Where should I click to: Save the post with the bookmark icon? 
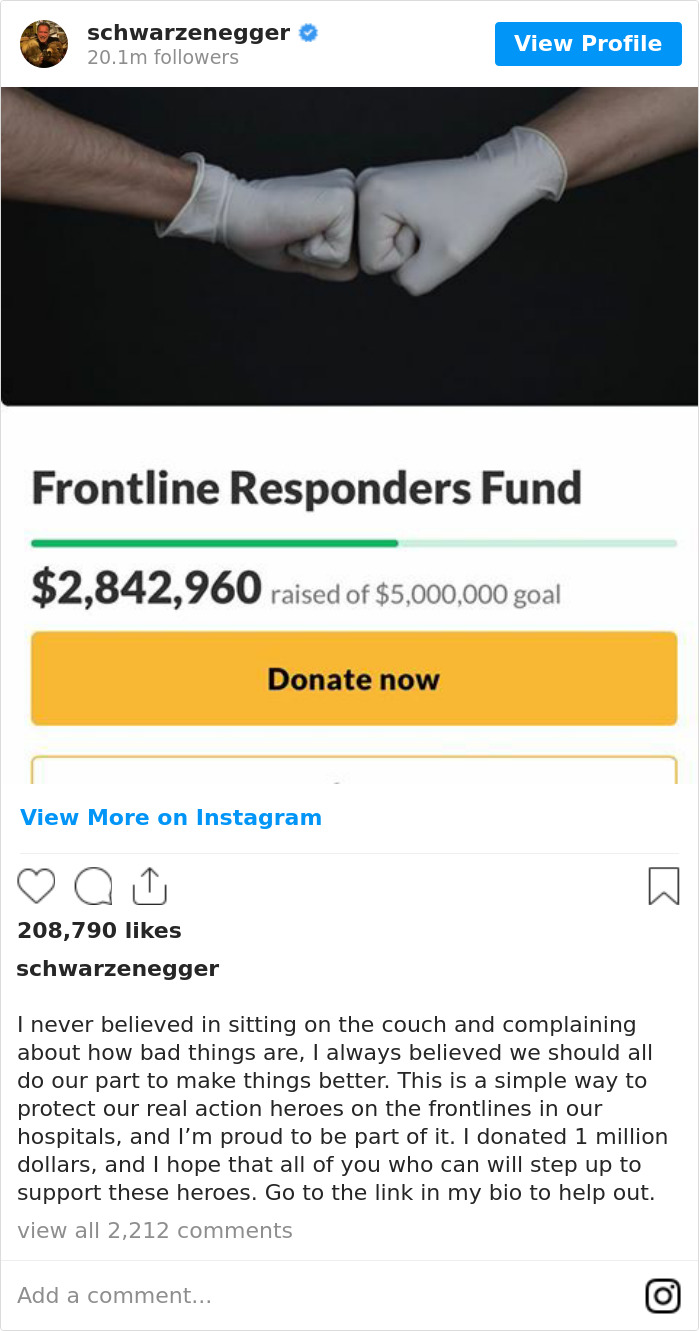click(x=663, y=886)
